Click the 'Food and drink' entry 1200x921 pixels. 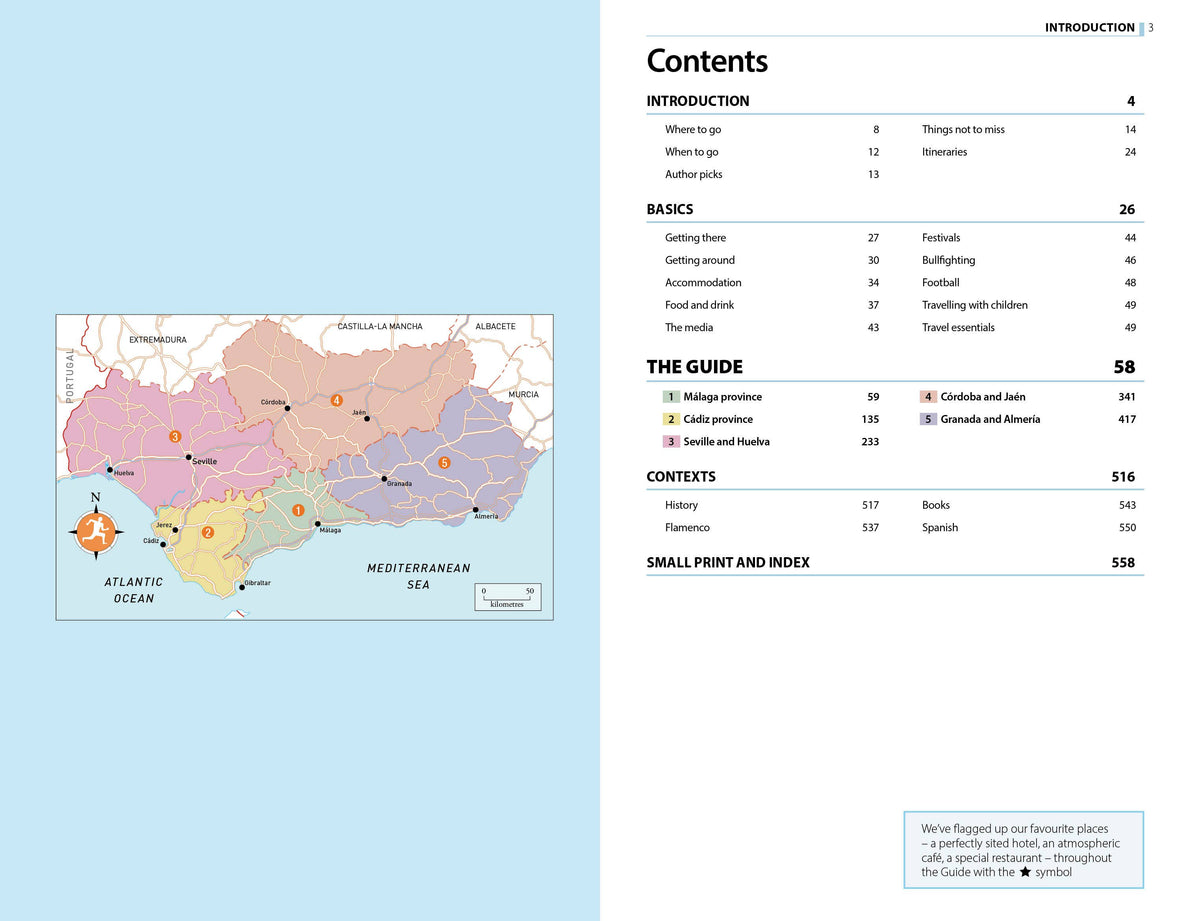pos(700,305)
